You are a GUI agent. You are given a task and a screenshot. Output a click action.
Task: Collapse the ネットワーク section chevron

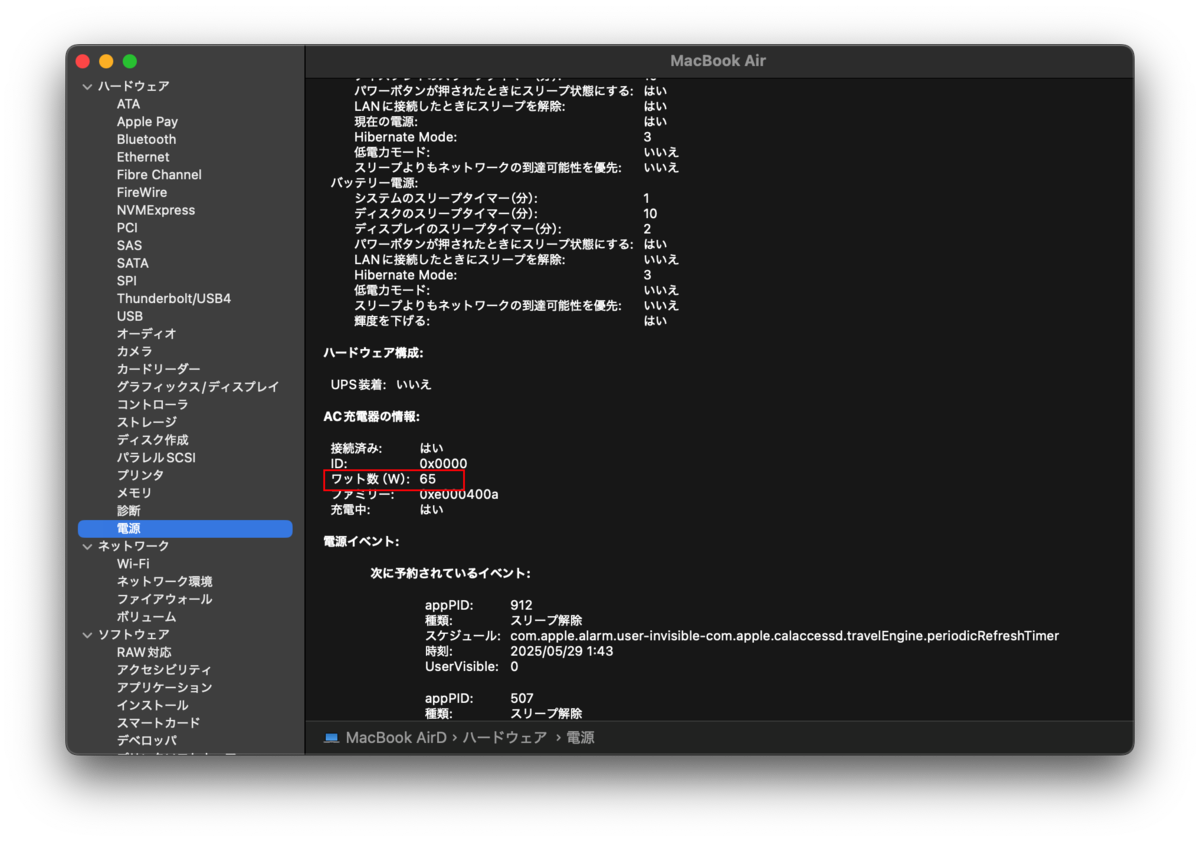87,546
